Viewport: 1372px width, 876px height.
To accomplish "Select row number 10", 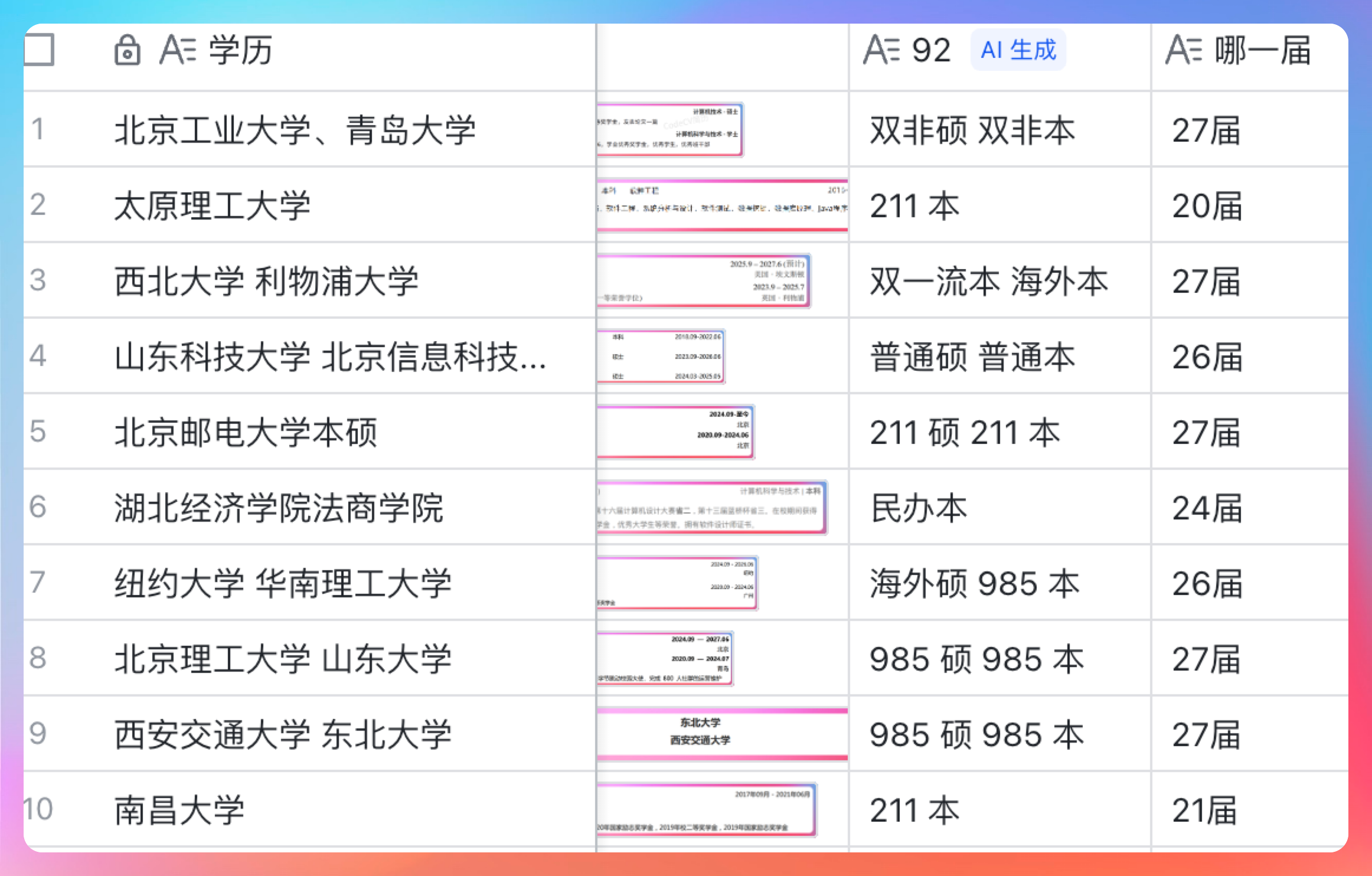I will (38, 809).
